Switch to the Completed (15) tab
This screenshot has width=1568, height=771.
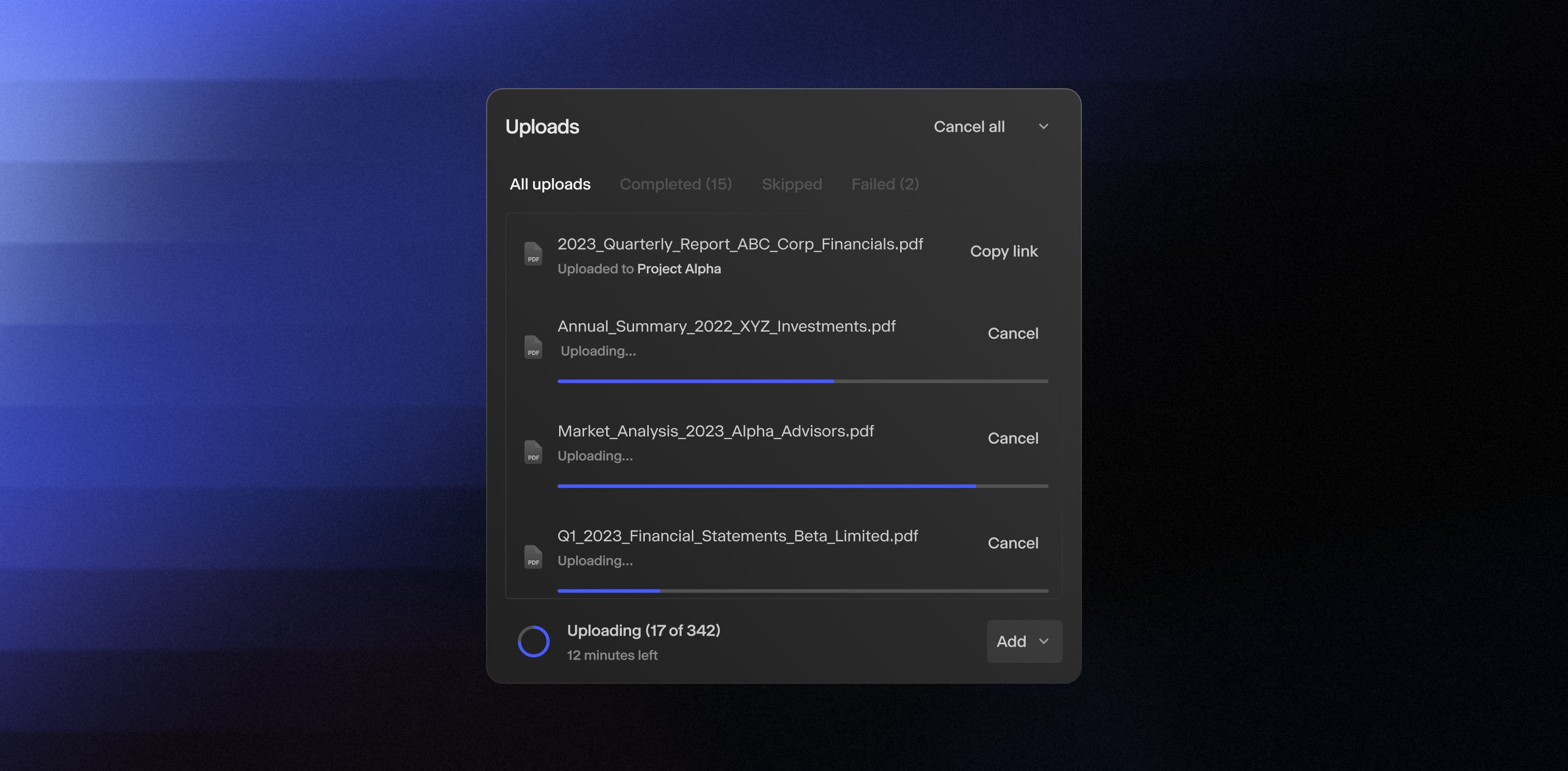pyautogui.click(x=675, y=184)
